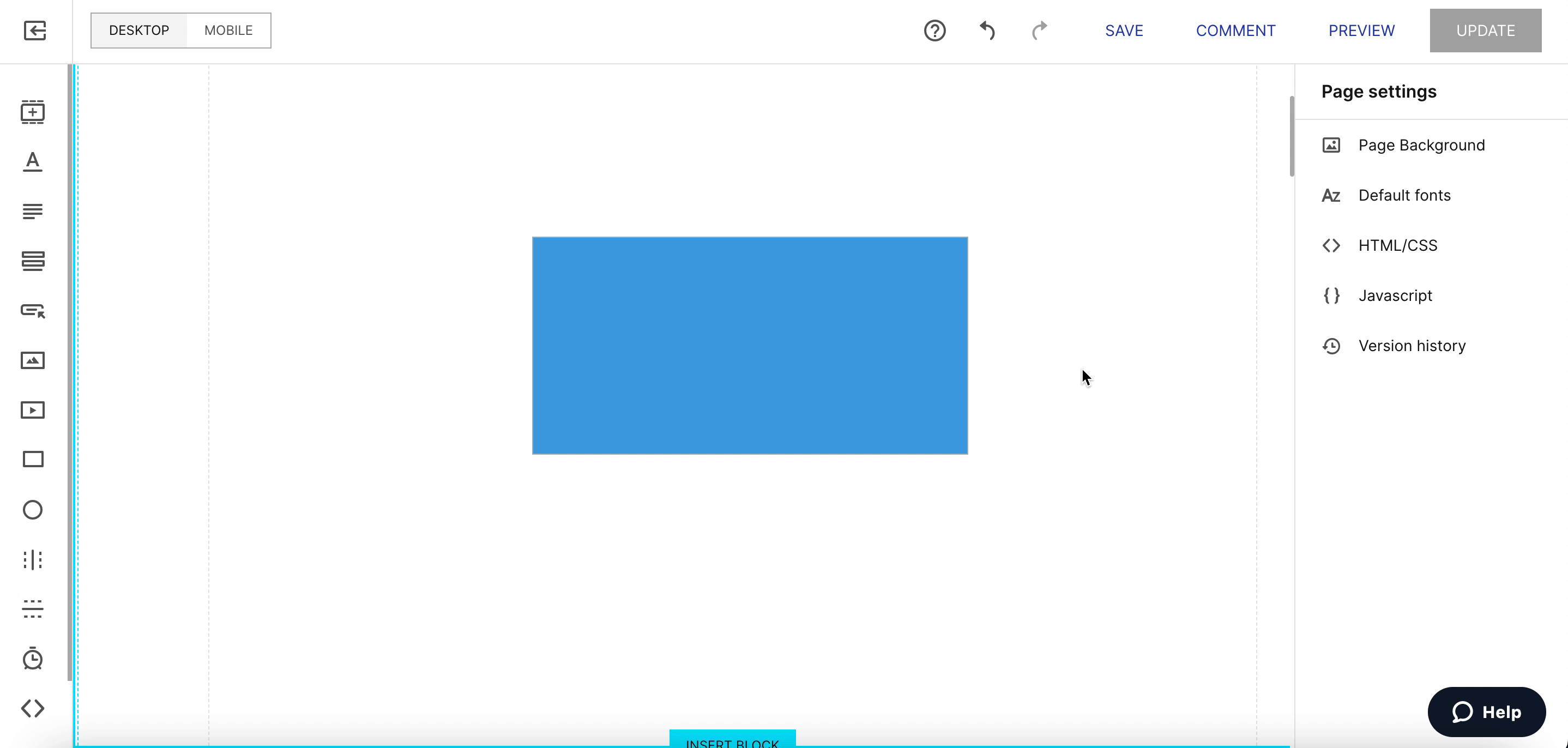Select the button element icon with cursor

click(33, 311)
